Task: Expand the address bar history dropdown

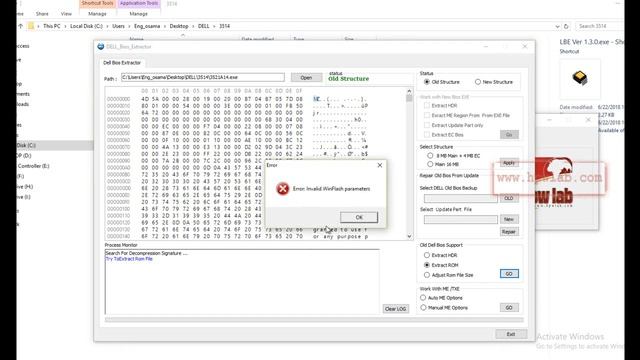Action: click(x=557, y=27)
